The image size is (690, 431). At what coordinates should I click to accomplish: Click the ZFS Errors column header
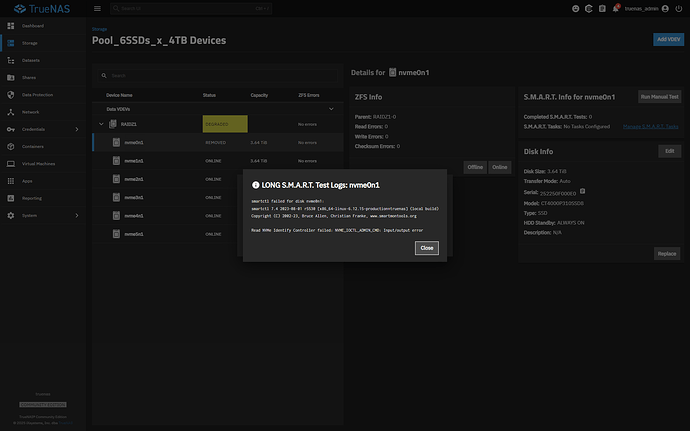[x=308, y=95]
